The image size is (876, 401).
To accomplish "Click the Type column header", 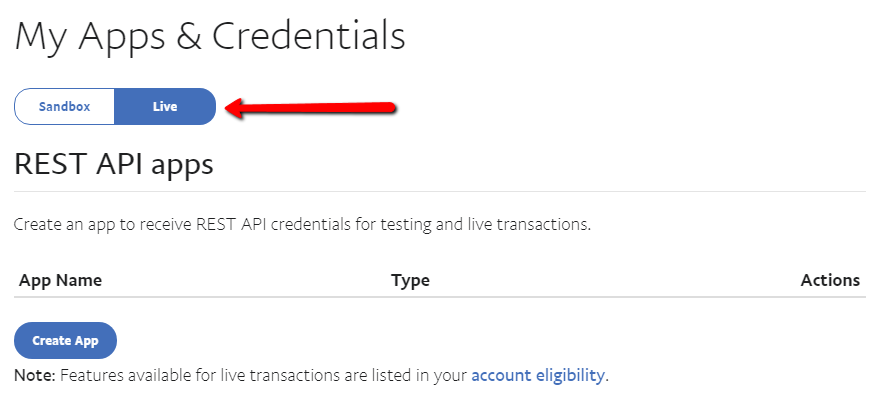I will click(x=410, y=280).
